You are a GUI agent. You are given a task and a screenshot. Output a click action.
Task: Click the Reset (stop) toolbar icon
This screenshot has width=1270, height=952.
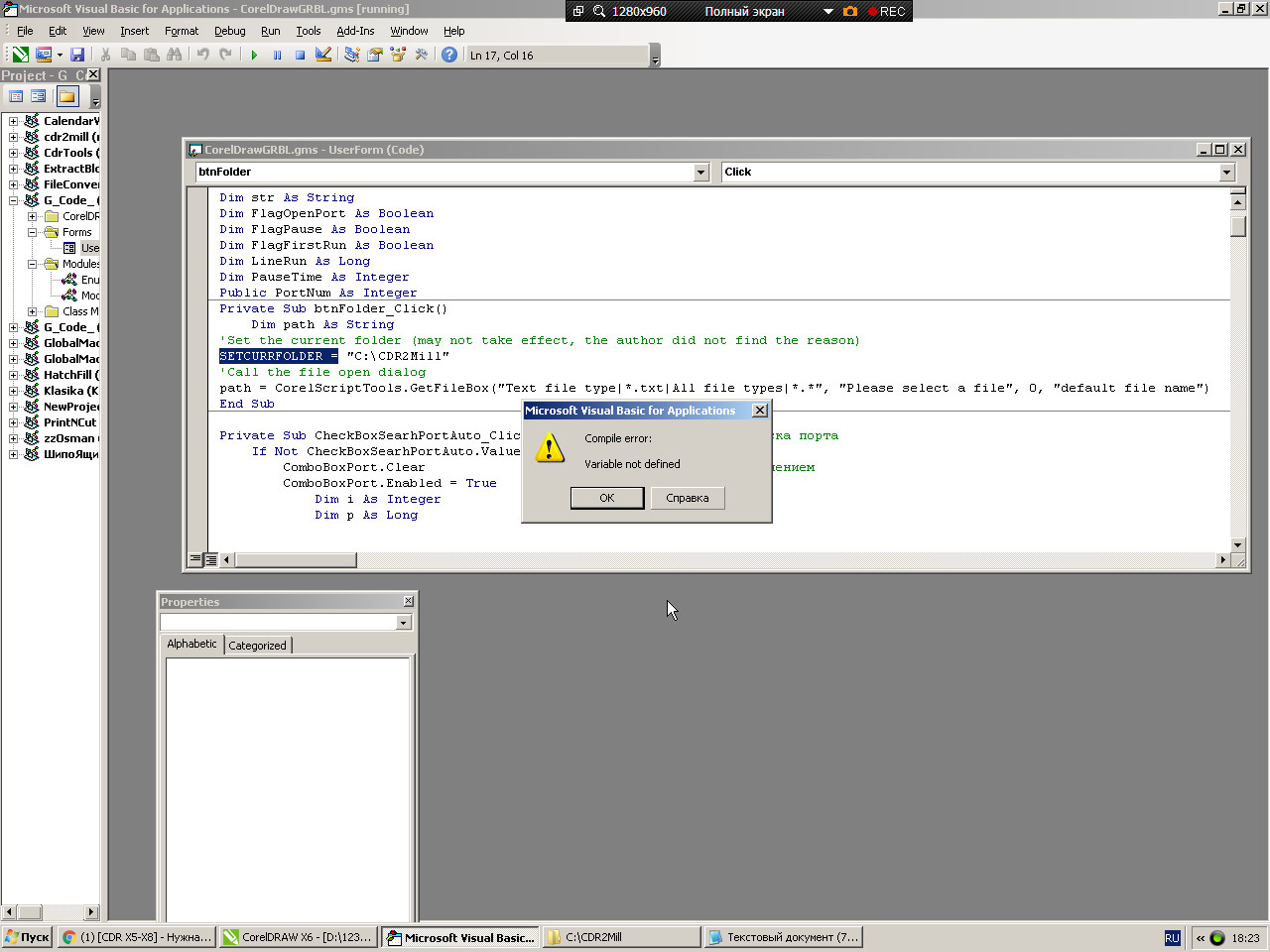click(x=300, y=56)
